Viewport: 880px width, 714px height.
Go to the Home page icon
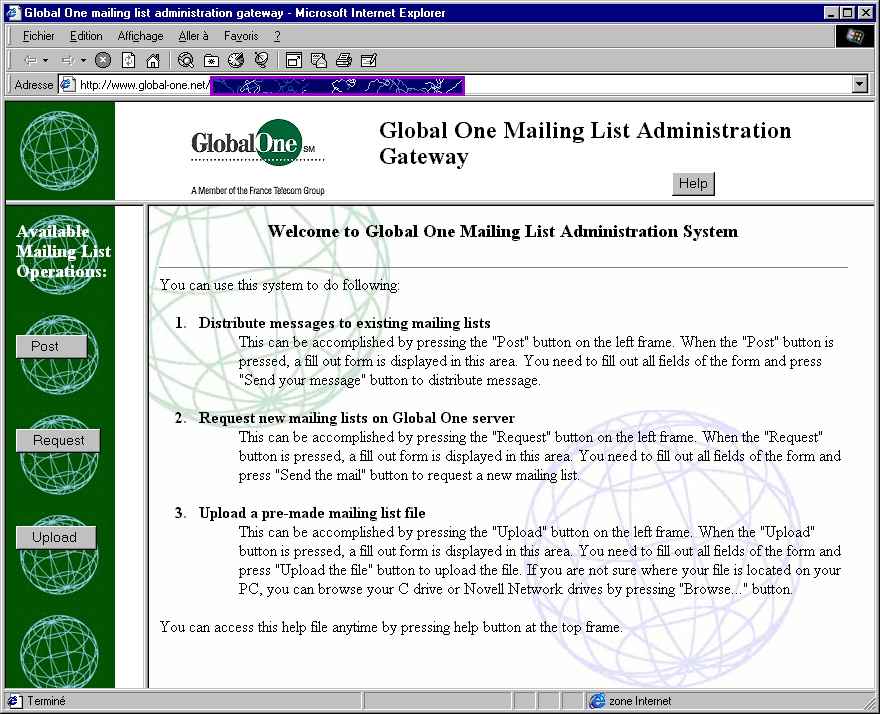[x=153, y=60]
